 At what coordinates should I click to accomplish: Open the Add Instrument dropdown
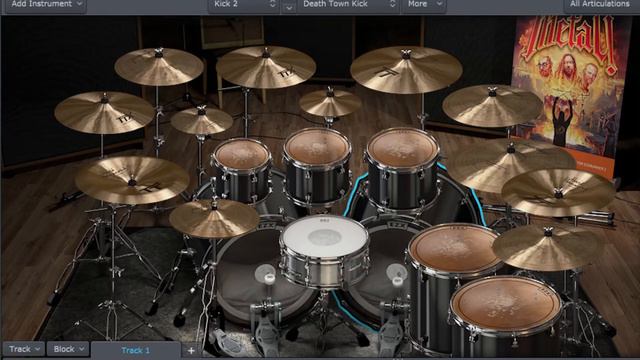click(x=45, y=5)
